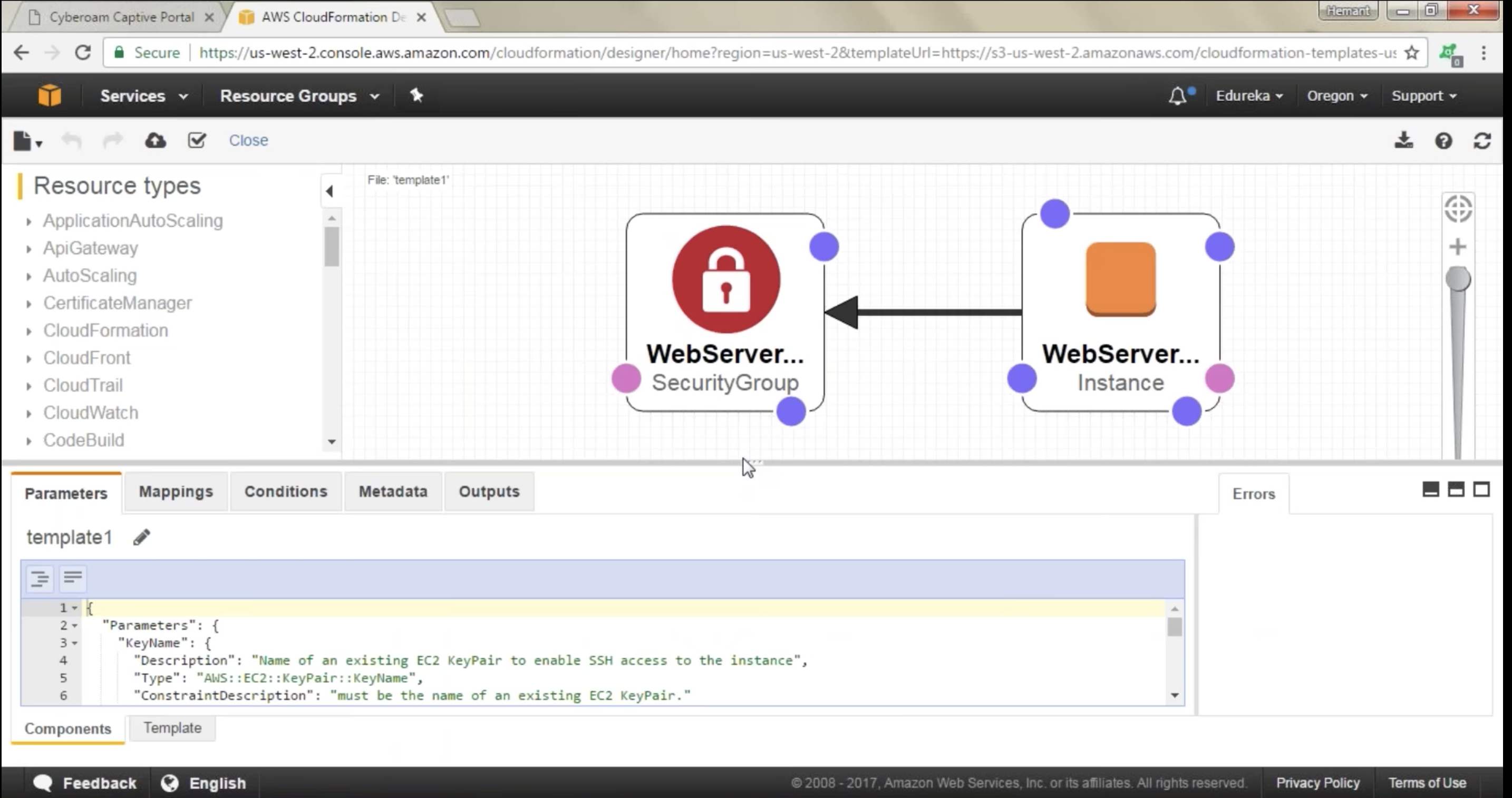Click the zoom in plus icon
Image resolution: width=1512 pixels, height=798 pixels.
(x=1457, y=247)
